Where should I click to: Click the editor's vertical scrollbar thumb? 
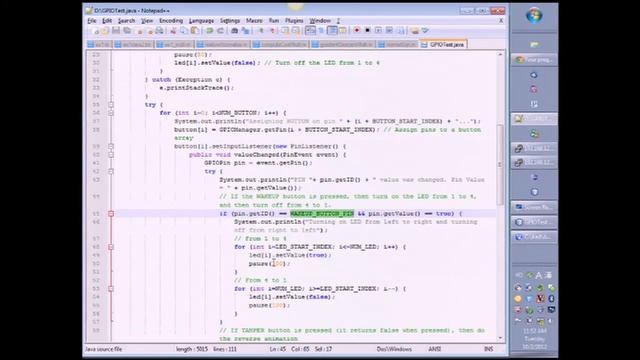pyautogui.click(x=500, y=165)
